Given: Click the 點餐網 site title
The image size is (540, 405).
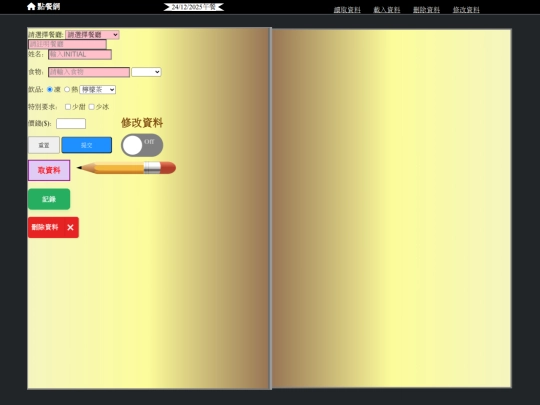Looking at the screenshot, I should click(49, 7).
